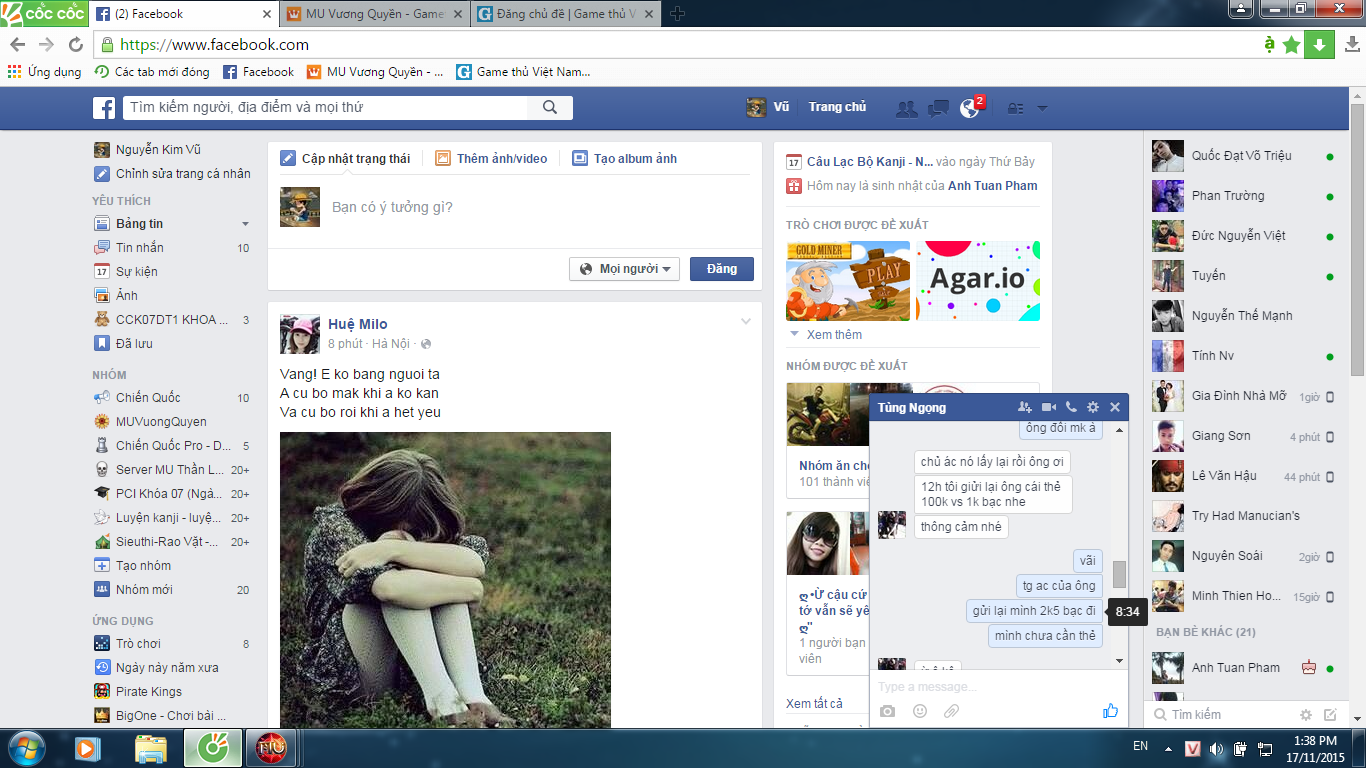Click the chat window scrollbar thumb
The image size is (1366, 768).
click(1119, 574)
